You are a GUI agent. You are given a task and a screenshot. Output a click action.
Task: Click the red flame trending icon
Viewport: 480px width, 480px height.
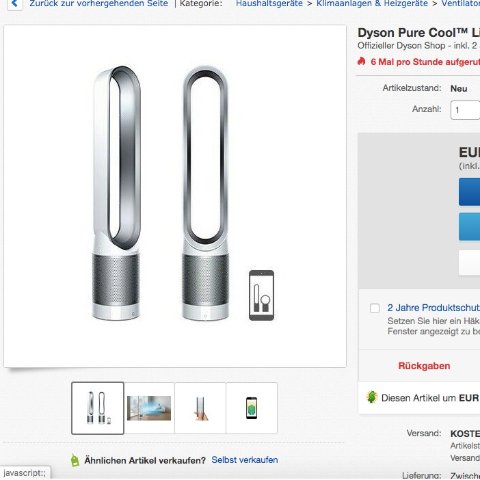(361, 61)
